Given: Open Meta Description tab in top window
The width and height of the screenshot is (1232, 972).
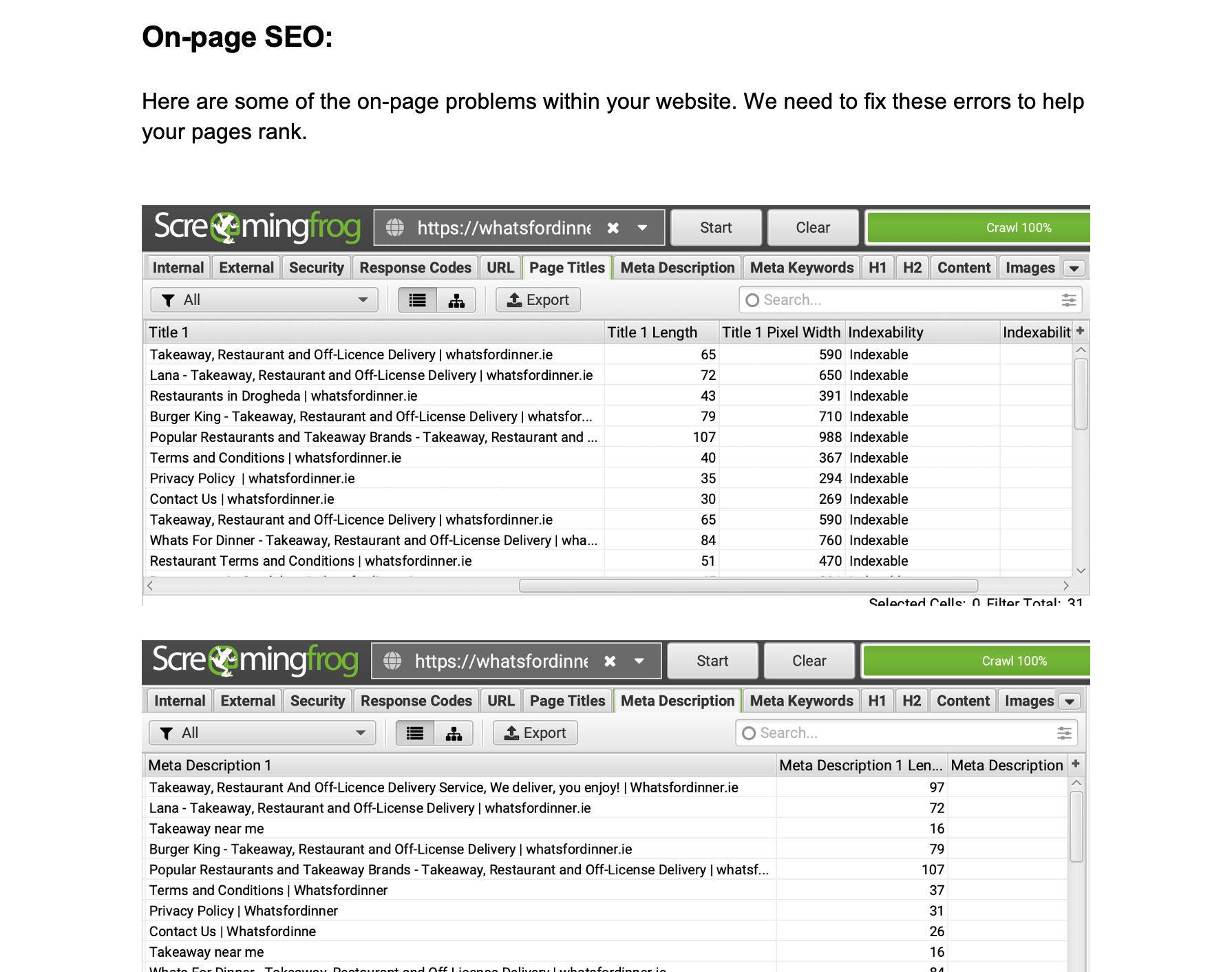Looking at the screenshot, I should (677, 268).
